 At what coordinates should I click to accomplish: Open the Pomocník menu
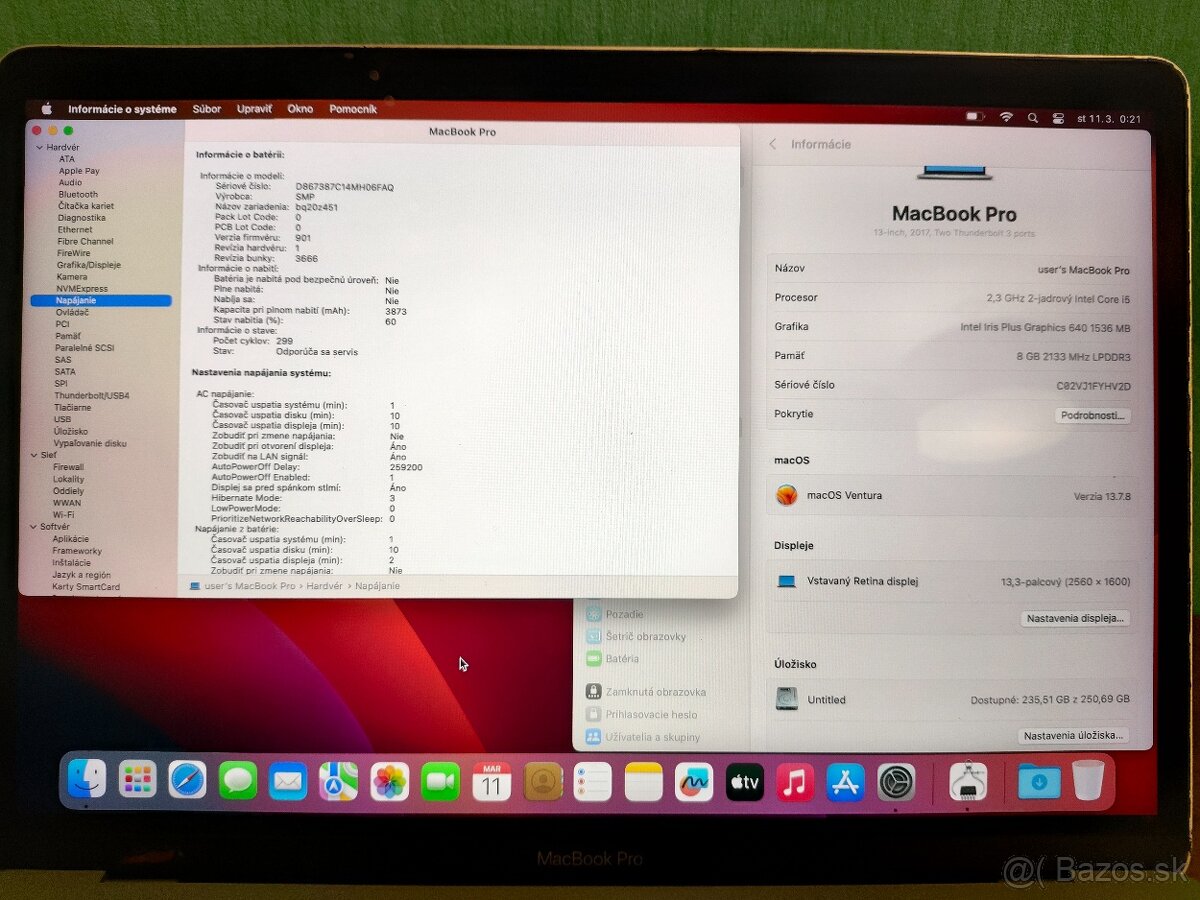coord(352,109)
